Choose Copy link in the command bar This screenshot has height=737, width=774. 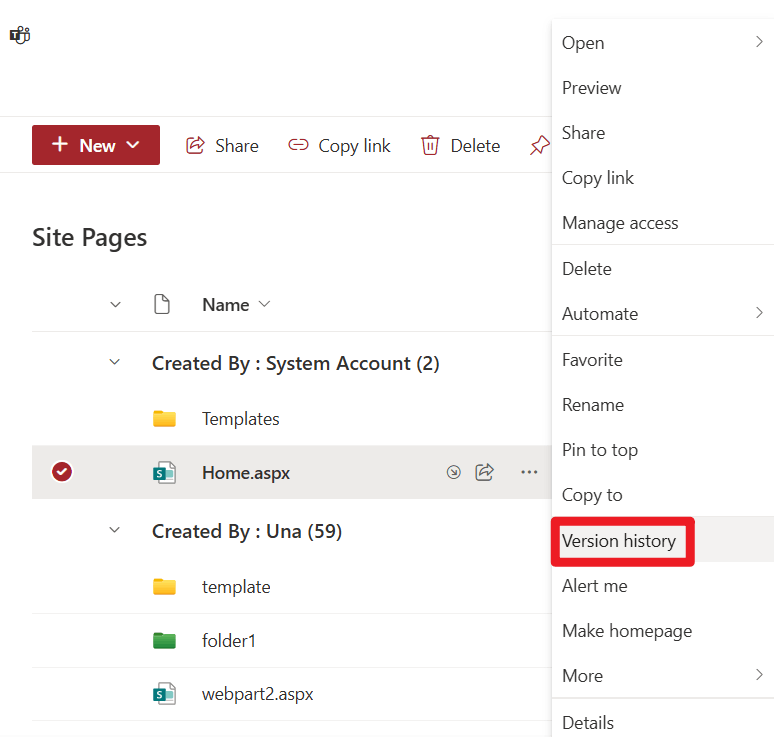click(x=354, y=146)
